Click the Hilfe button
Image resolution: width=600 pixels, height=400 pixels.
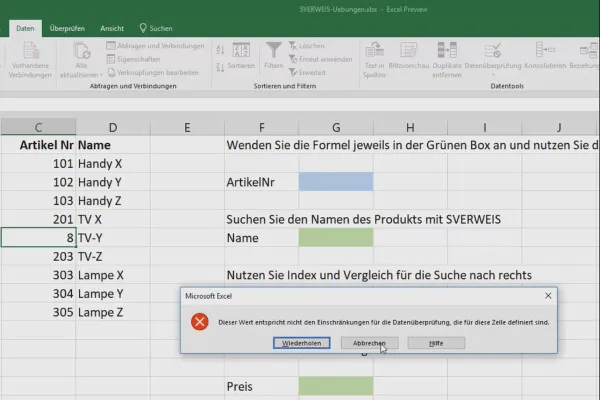click(x=436, y=343)
